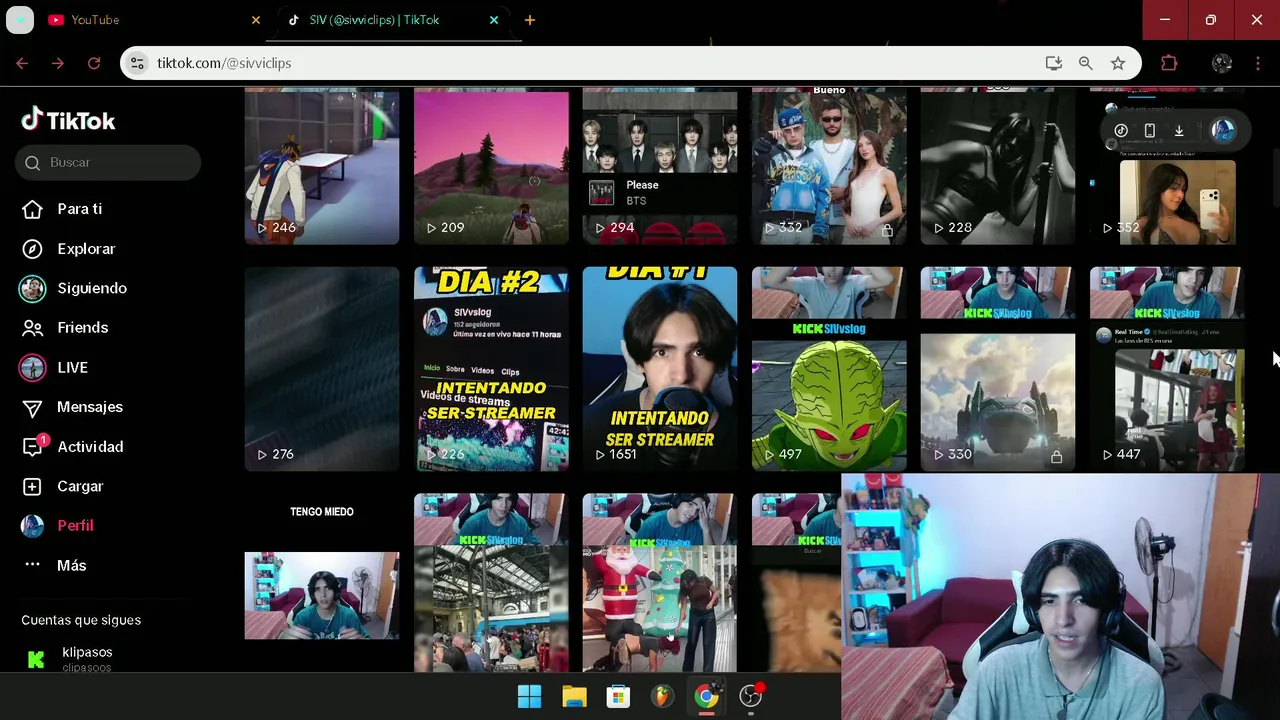Open the train station crowd video
The image size is (1280, 720).
491,582
